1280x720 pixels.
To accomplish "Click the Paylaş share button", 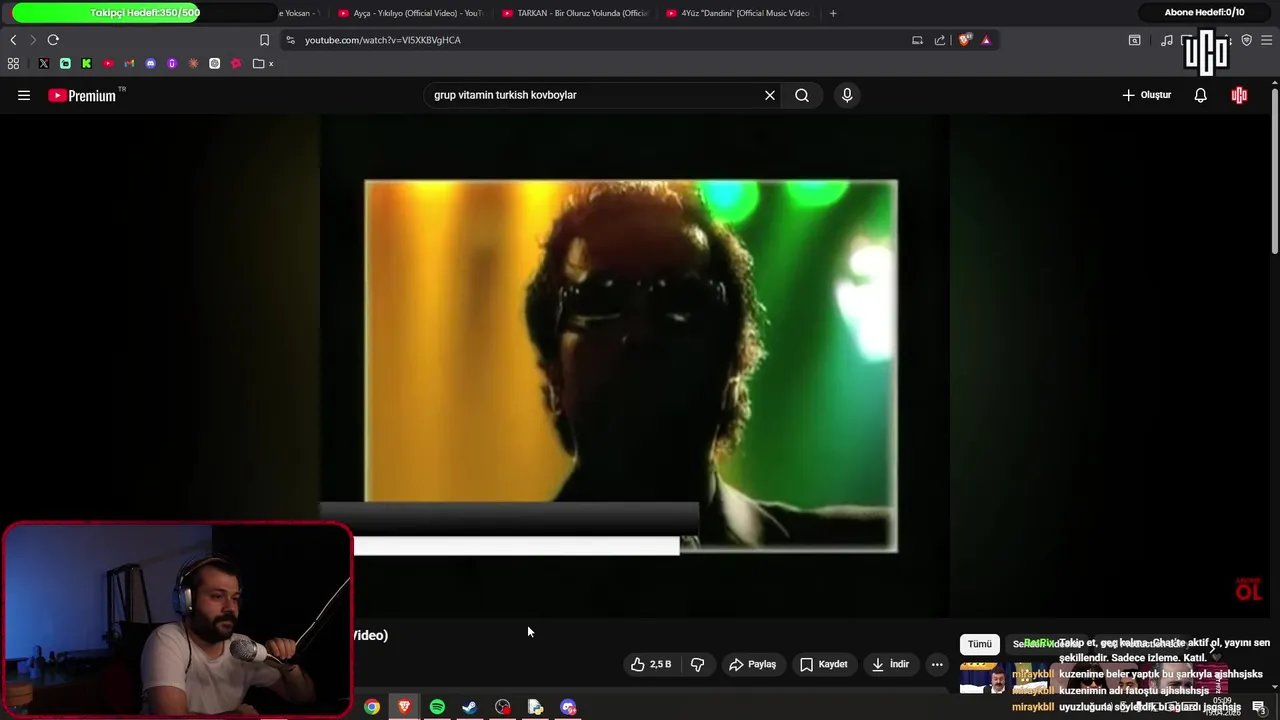I will 753,664.
